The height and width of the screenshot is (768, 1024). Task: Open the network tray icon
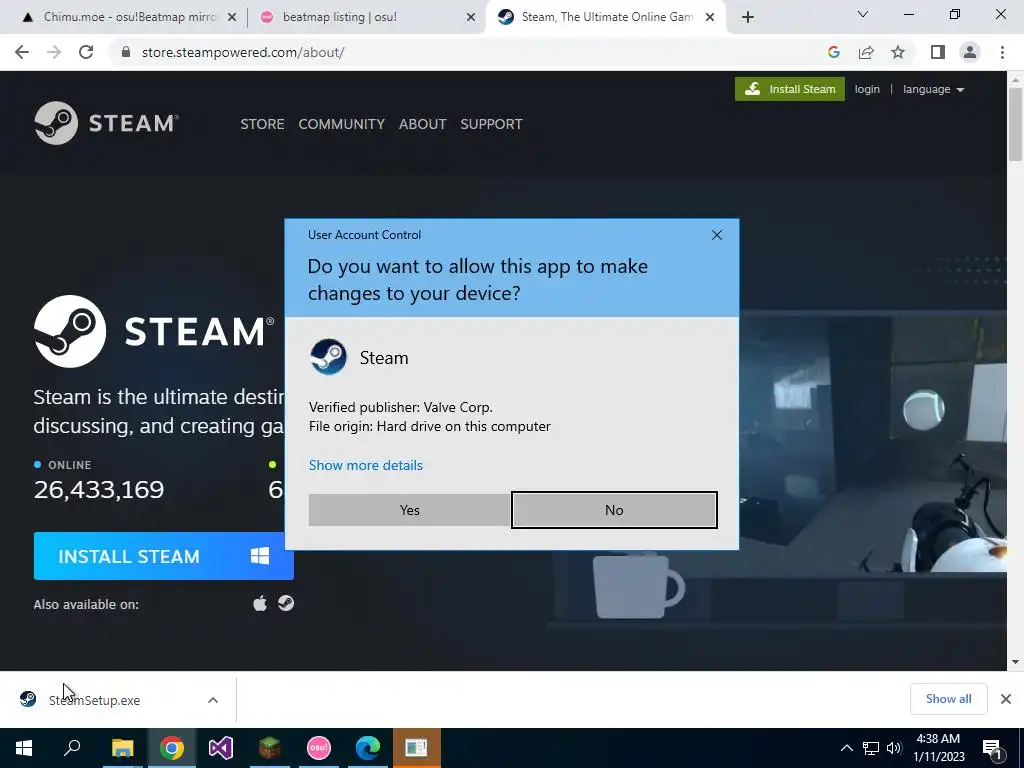(871, 748)
